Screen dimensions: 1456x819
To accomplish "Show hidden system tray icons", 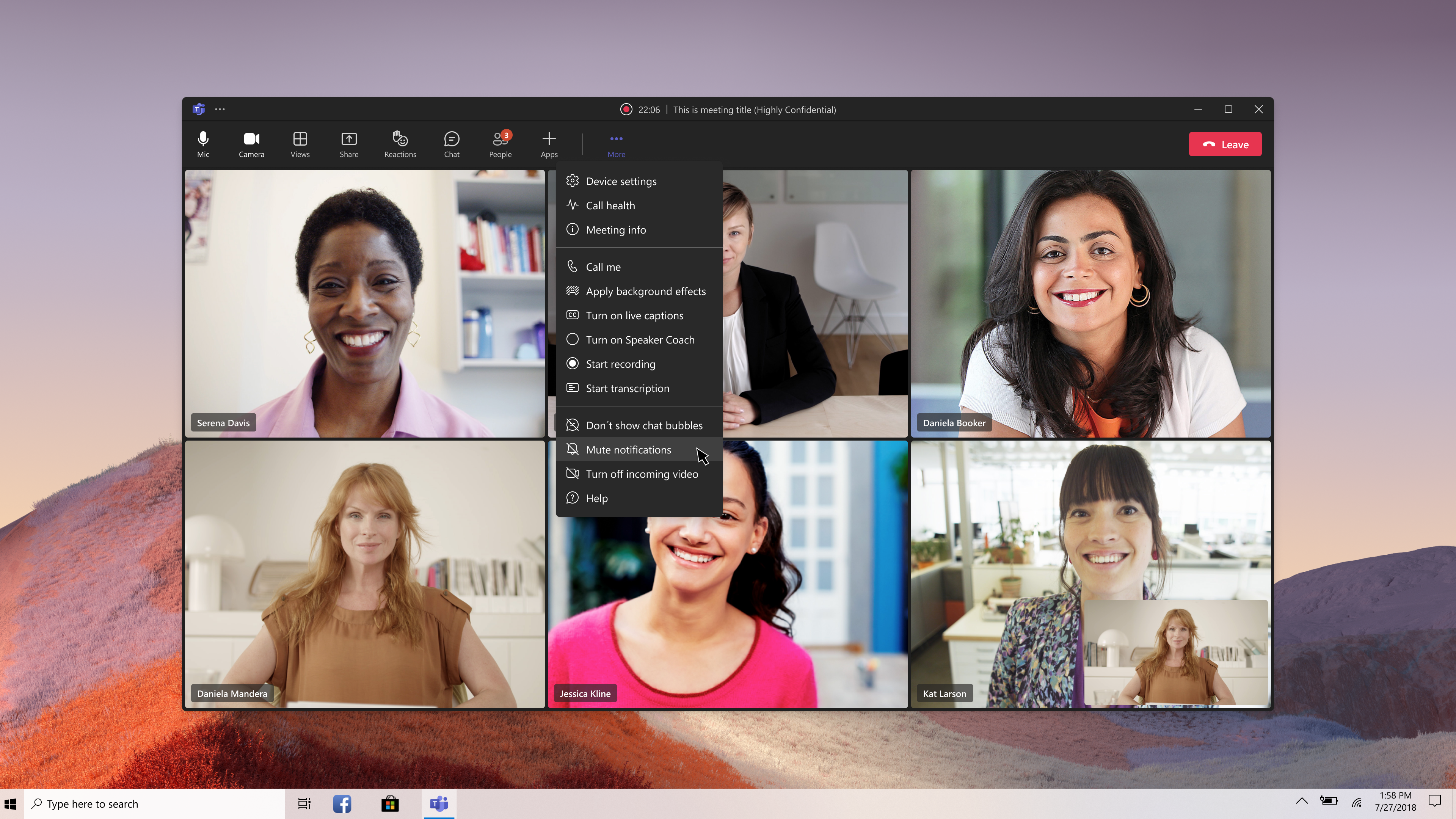I will tap(1301, 800).
